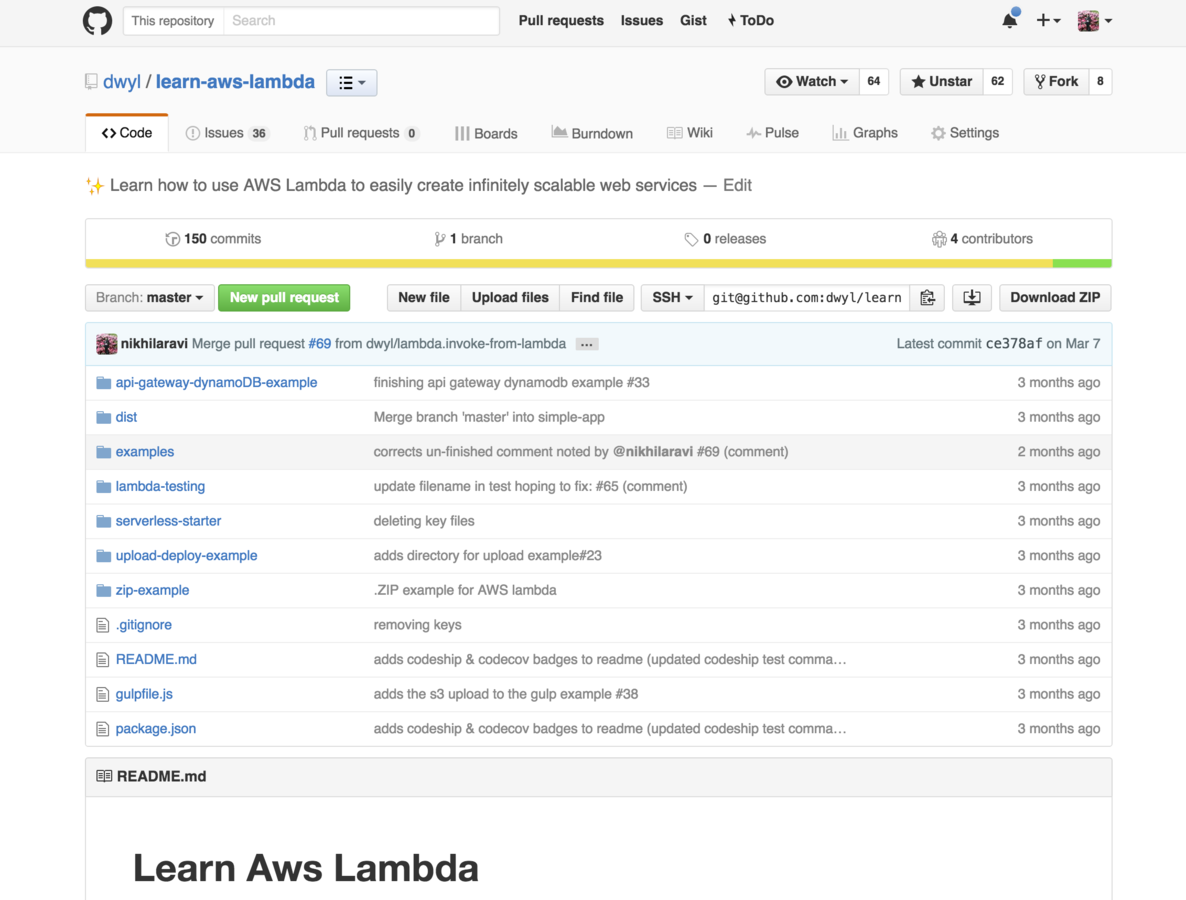Open ToDo in the top navigation
The width and height of the screenshot is (1186, 900).
coord(750,20)
